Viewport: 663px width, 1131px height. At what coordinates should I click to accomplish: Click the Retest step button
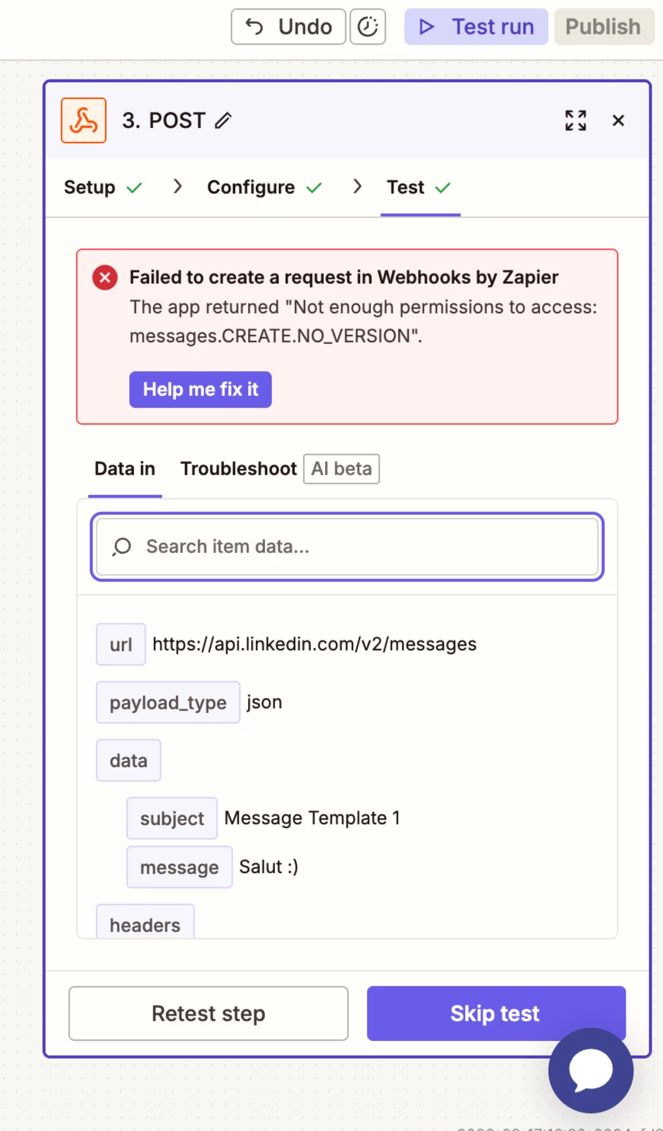point(208,1013)
